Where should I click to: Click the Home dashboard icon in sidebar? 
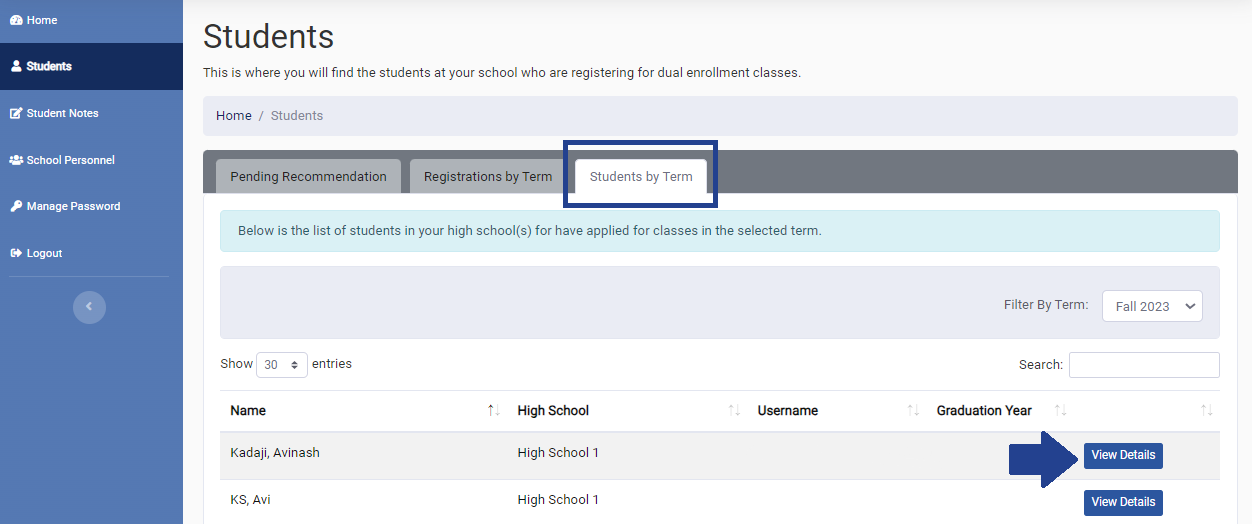point(16,20)
